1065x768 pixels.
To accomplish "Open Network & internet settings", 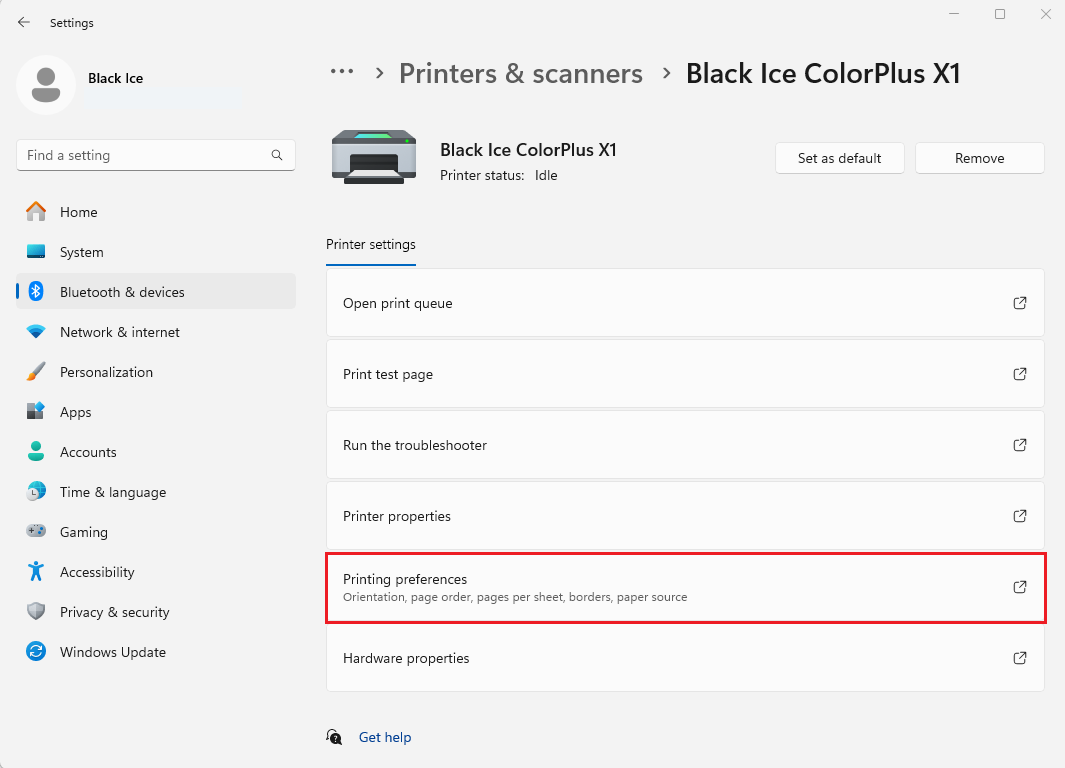I will (x=119, y=332).
